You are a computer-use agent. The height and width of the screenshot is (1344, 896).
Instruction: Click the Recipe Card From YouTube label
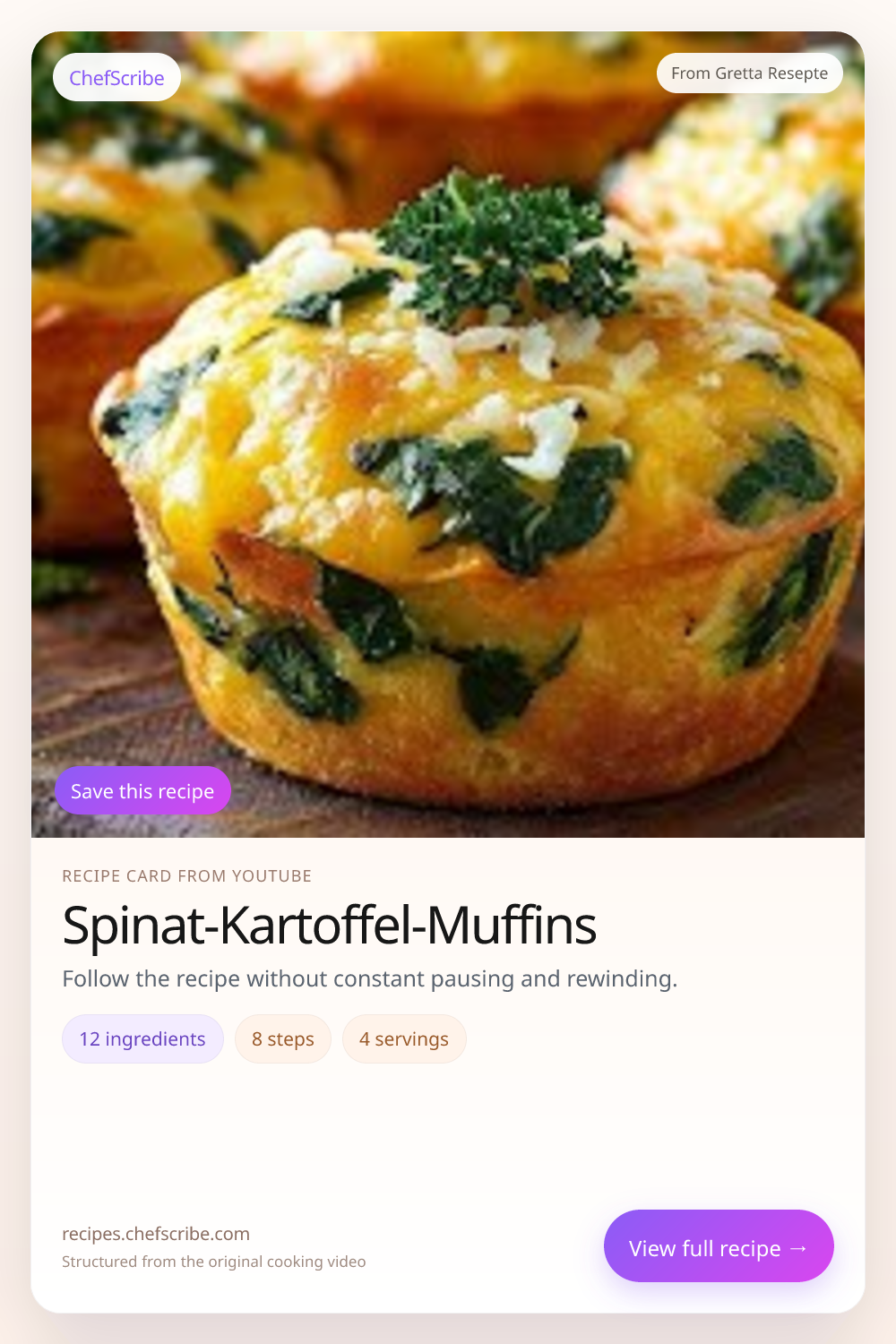tap(186, 876)
